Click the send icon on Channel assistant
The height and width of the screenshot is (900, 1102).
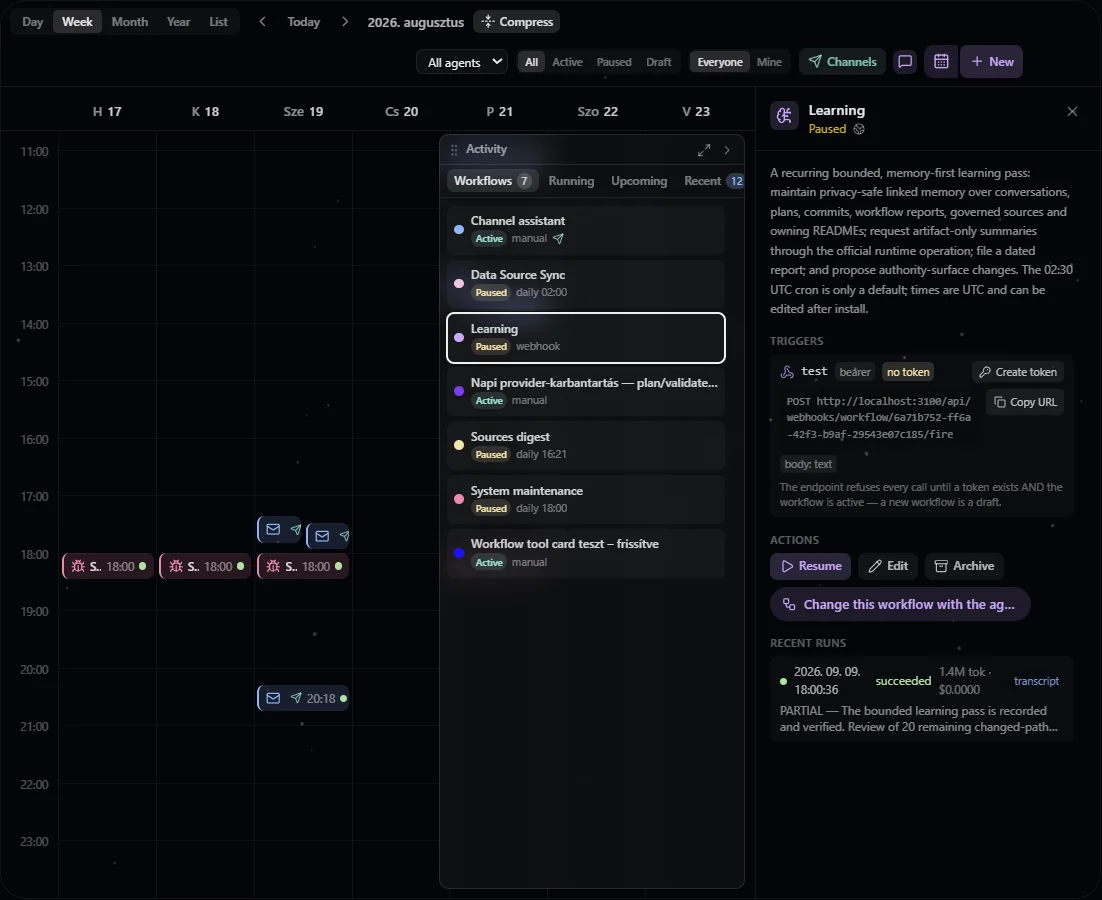click(x=558, y=239)
